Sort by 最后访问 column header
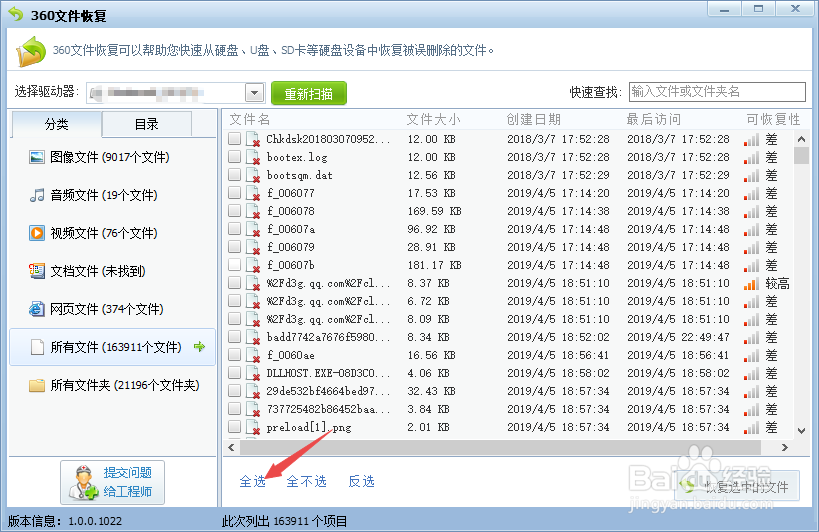The image size is (819, 532). point(653,120)
